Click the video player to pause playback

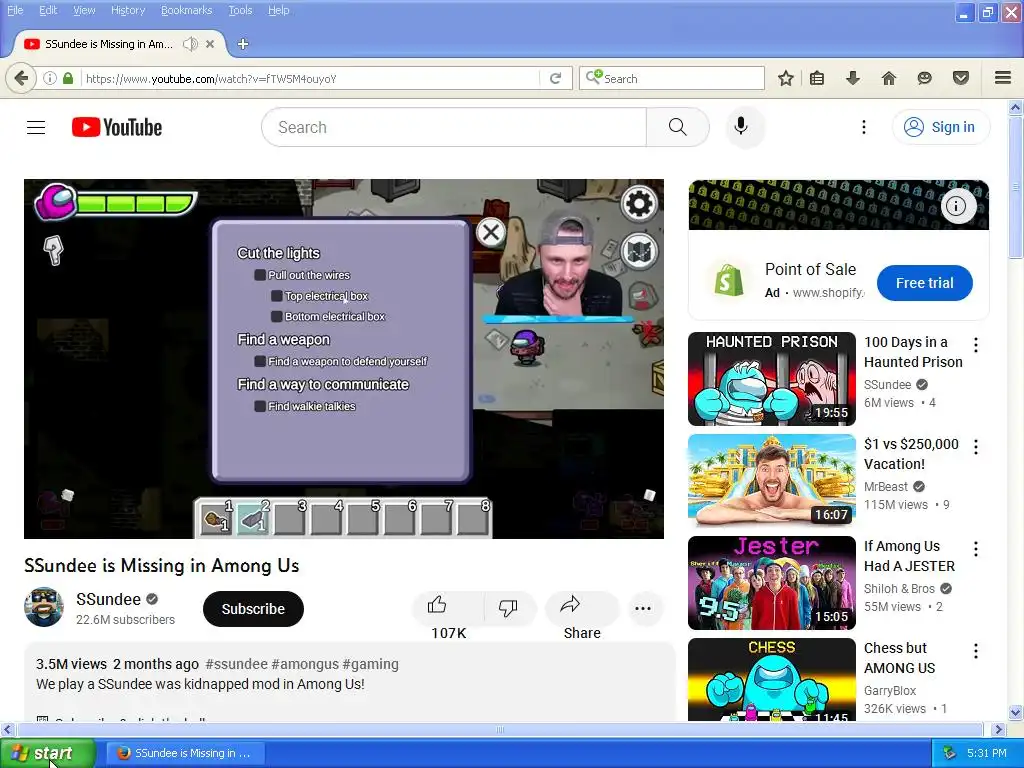(344, 359)
